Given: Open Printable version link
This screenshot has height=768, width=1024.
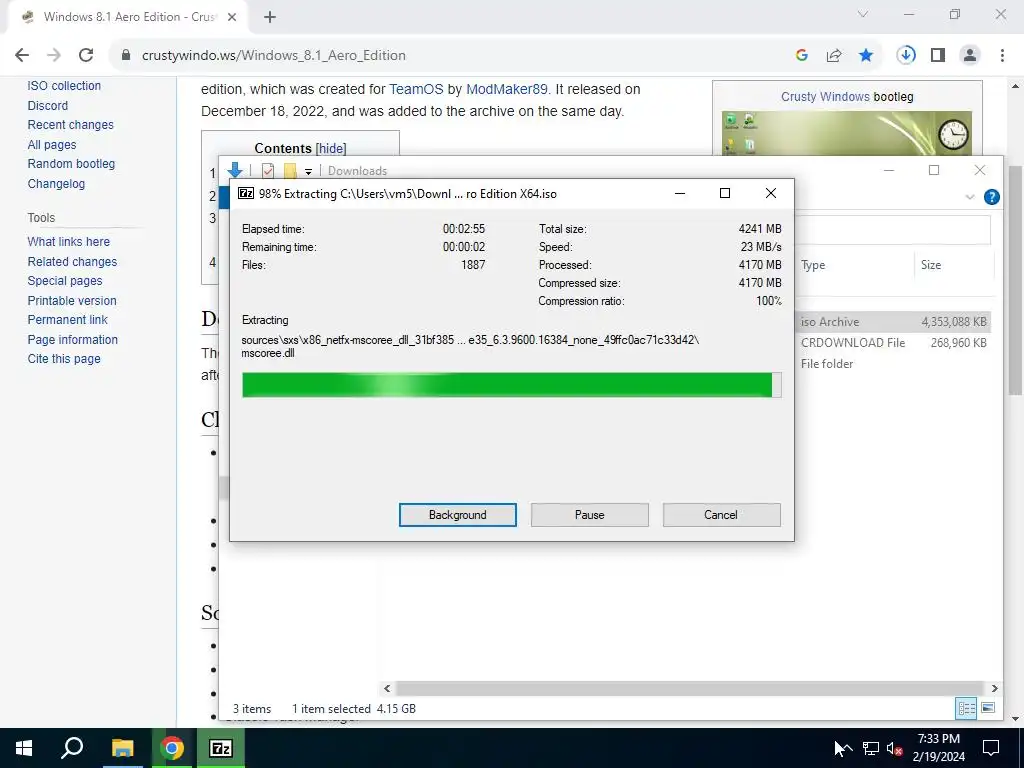Looking at the screenshot, I should pyautogui.click(x=72, y=300).
